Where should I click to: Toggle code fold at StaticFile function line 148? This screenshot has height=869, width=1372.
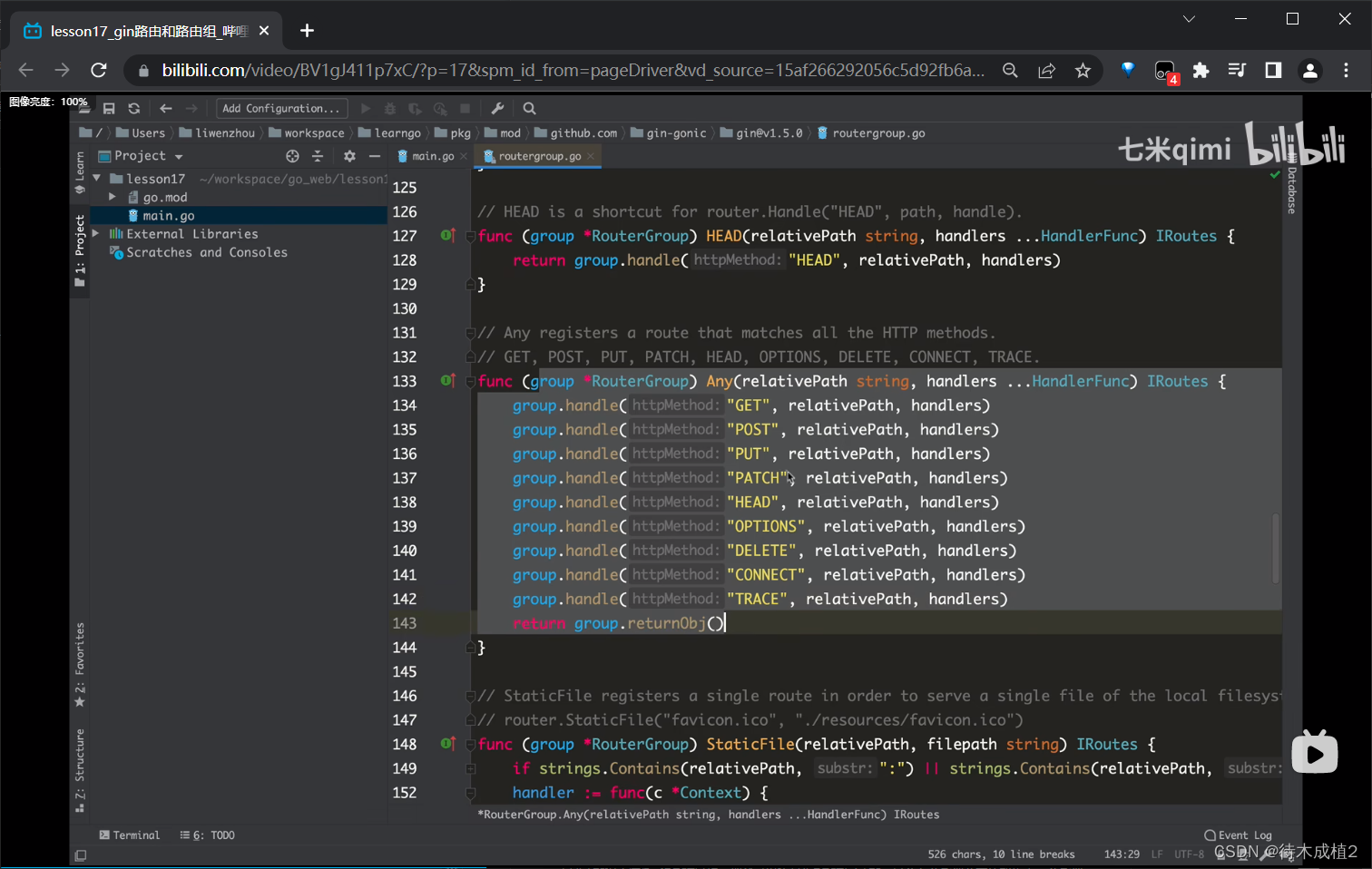click(x=470, y=745)
